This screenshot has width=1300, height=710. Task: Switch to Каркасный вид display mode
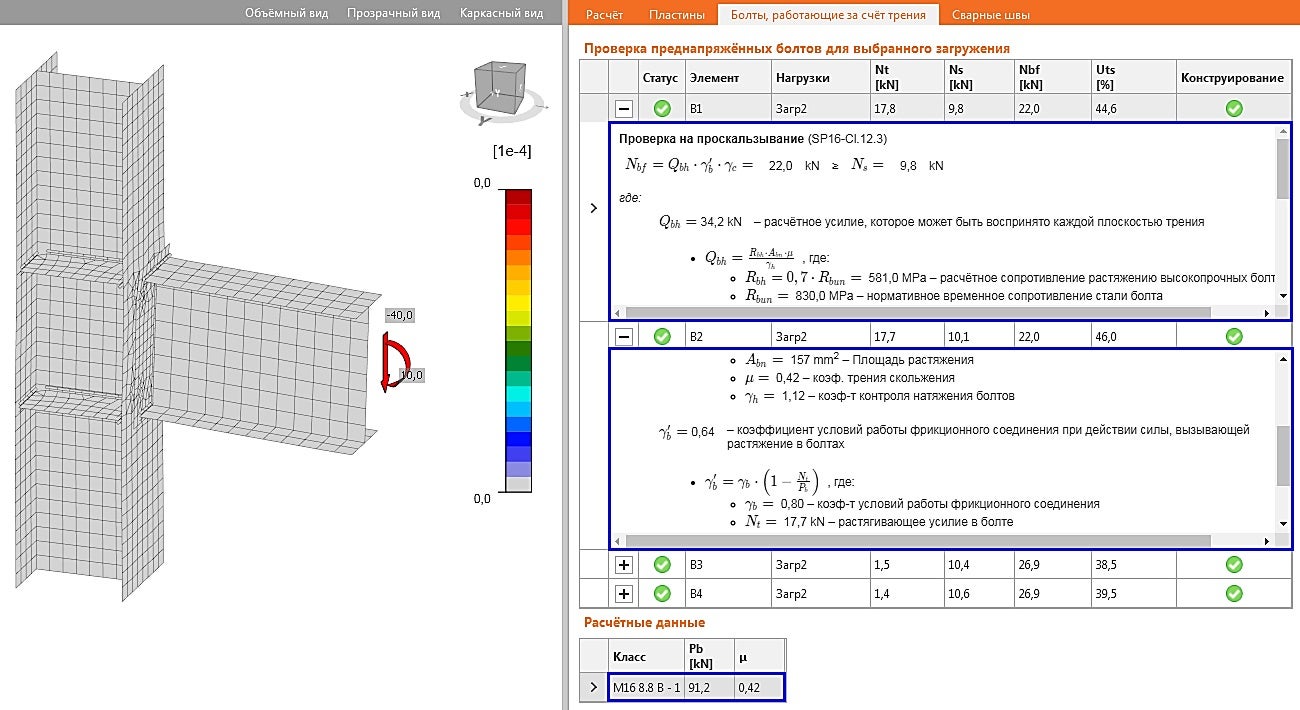501,14
